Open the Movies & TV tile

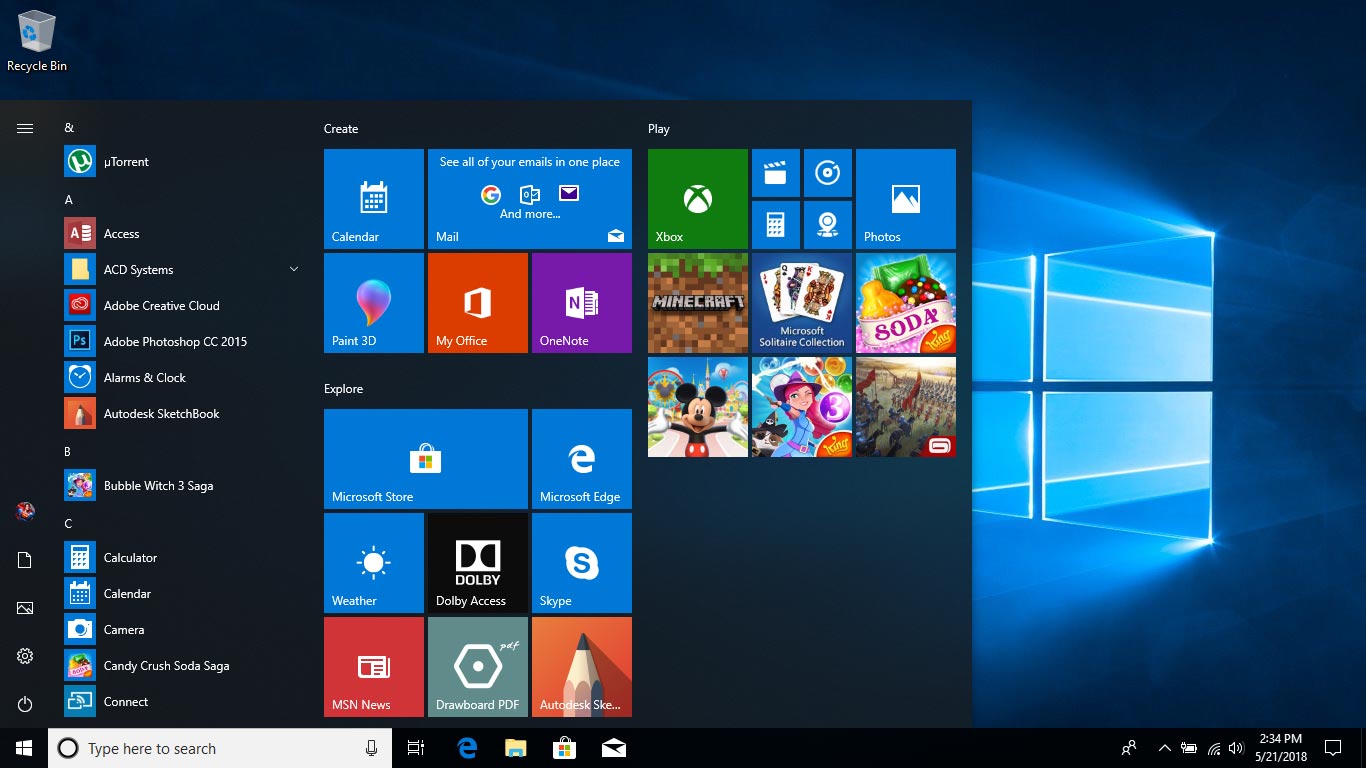775,173
